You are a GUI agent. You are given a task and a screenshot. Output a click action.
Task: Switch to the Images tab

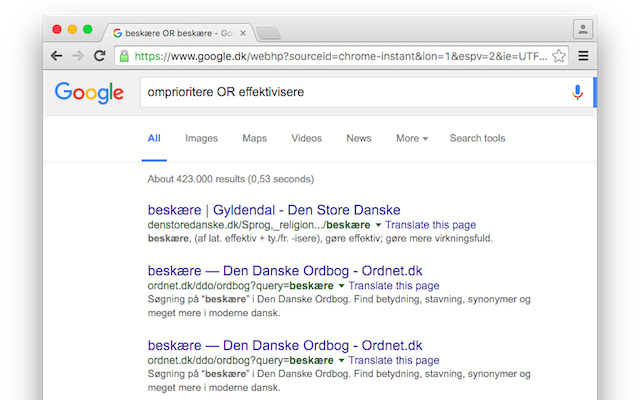tap(201, 138)
